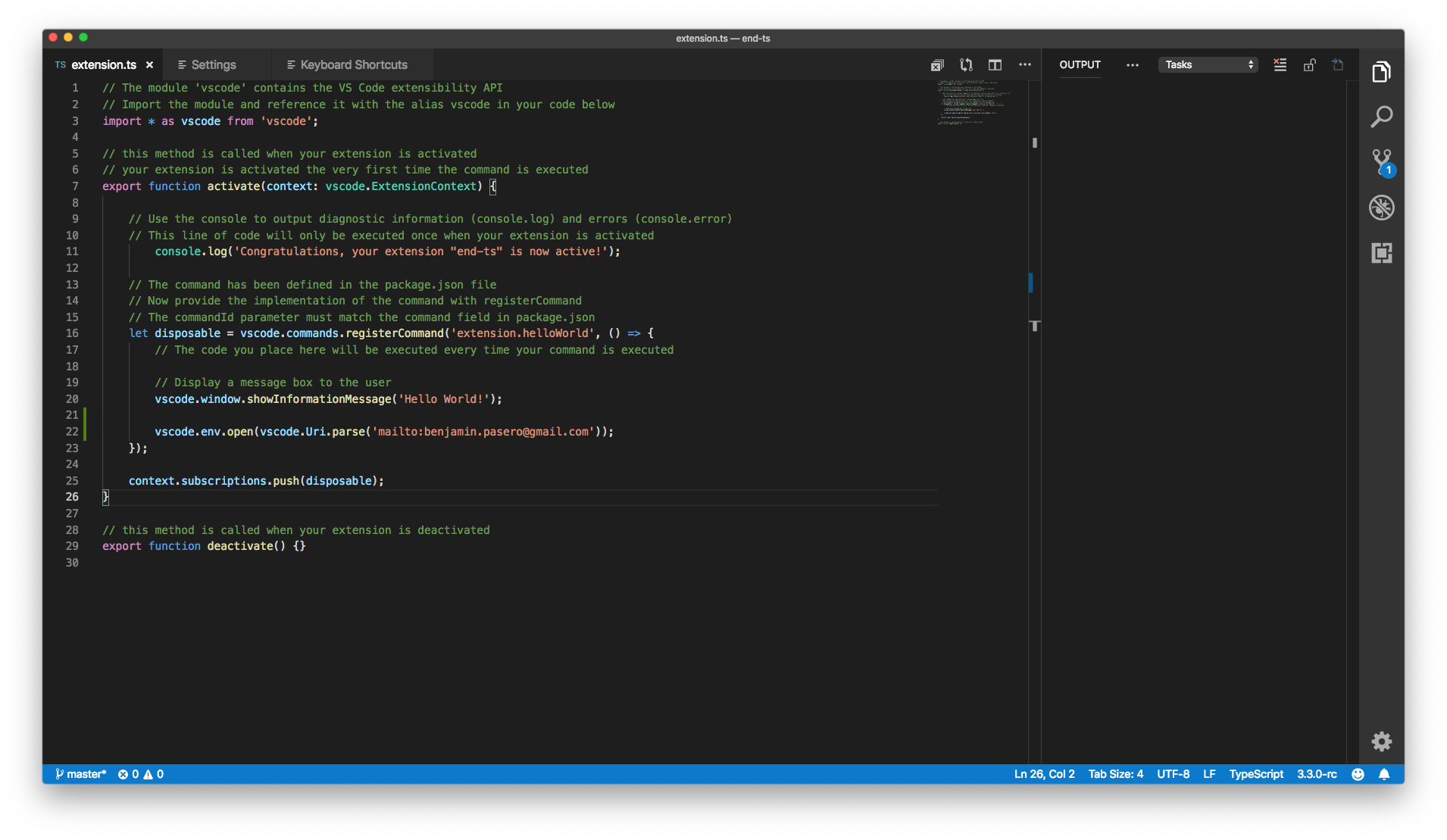
Task: Click 'Hello World!' string on line 20
Action: pyautogui.click(x=444, y=399)
